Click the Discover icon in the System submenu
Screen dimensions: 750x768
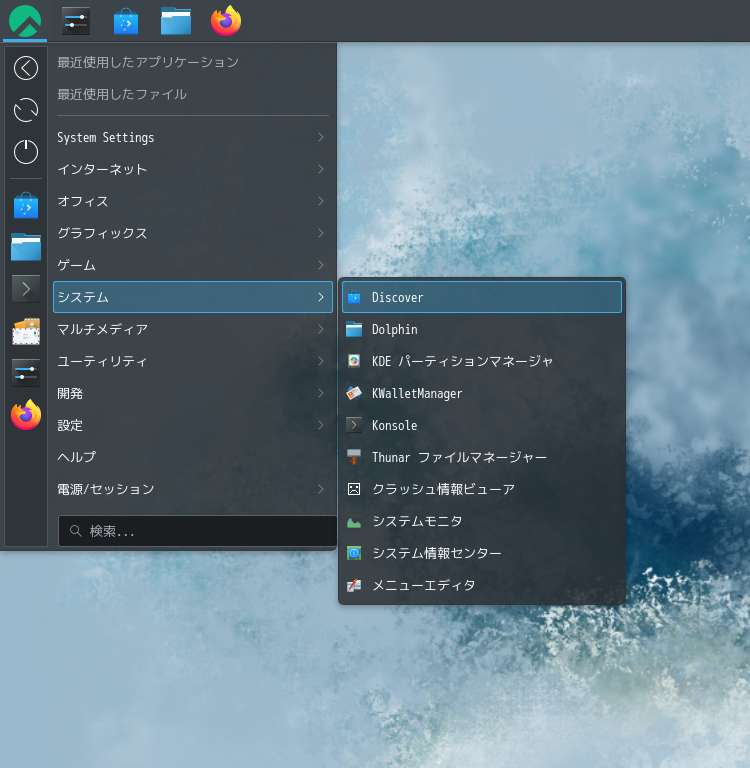click(x=354, y=297)
